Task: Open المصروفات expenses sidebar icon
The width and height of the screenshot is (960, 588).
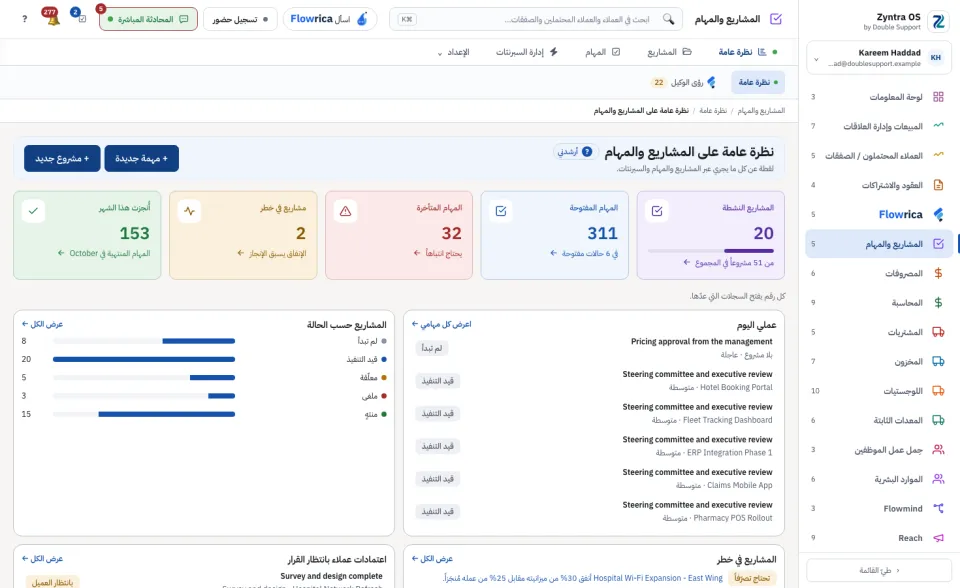Action: 938,273
